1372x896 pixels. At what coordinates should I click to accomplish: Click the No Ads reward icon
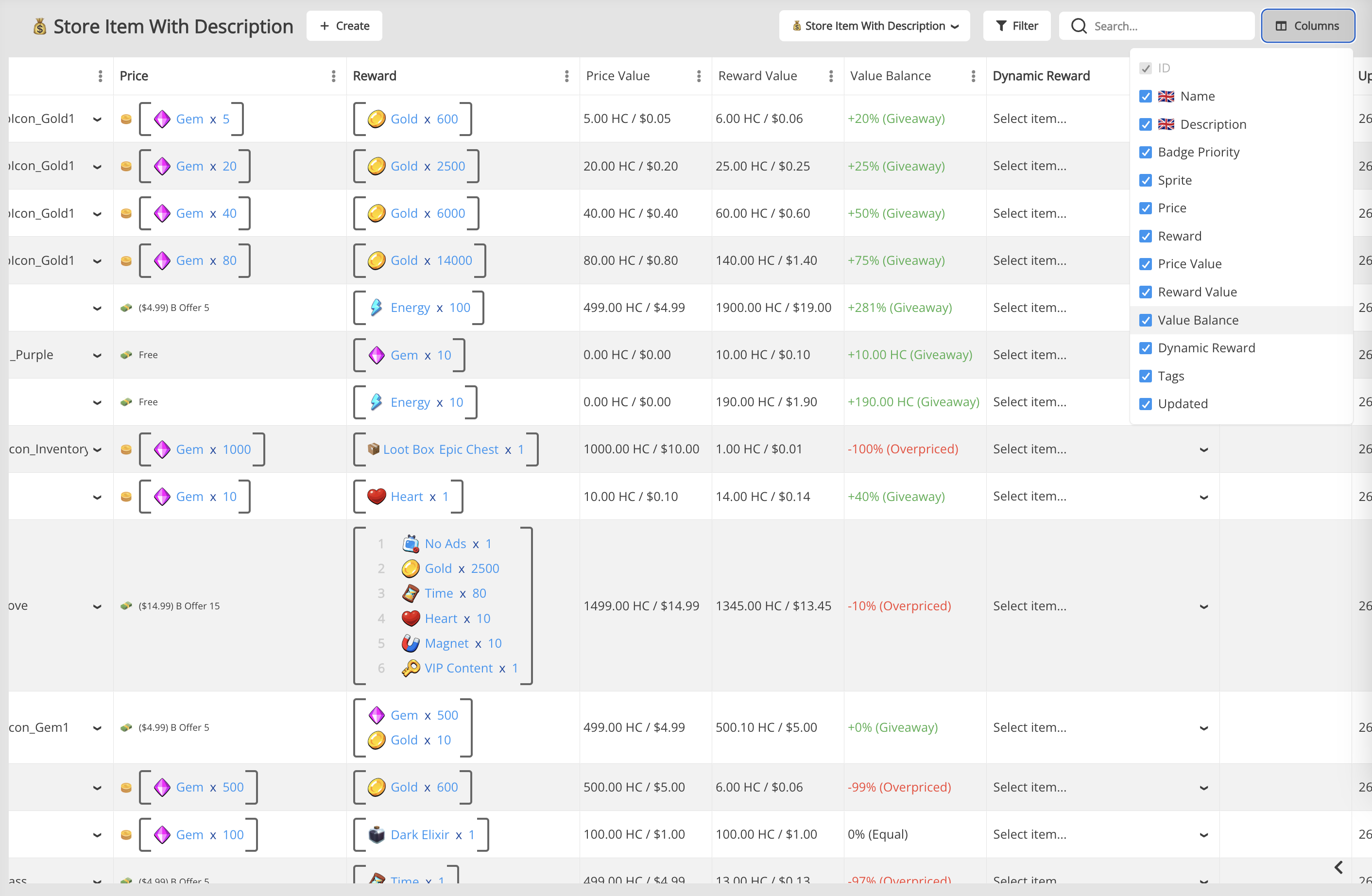point(411,544)
